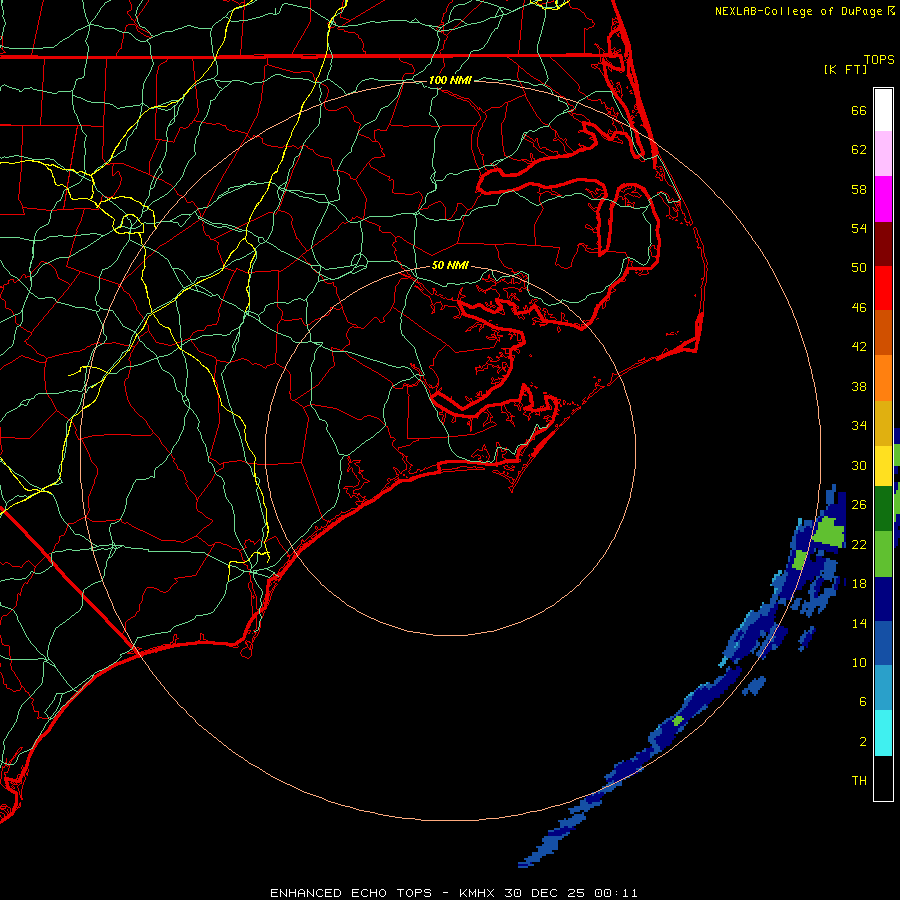Click the legend value 14
Image resolution: width=900 pixels, height=900 pixels.
859,623
